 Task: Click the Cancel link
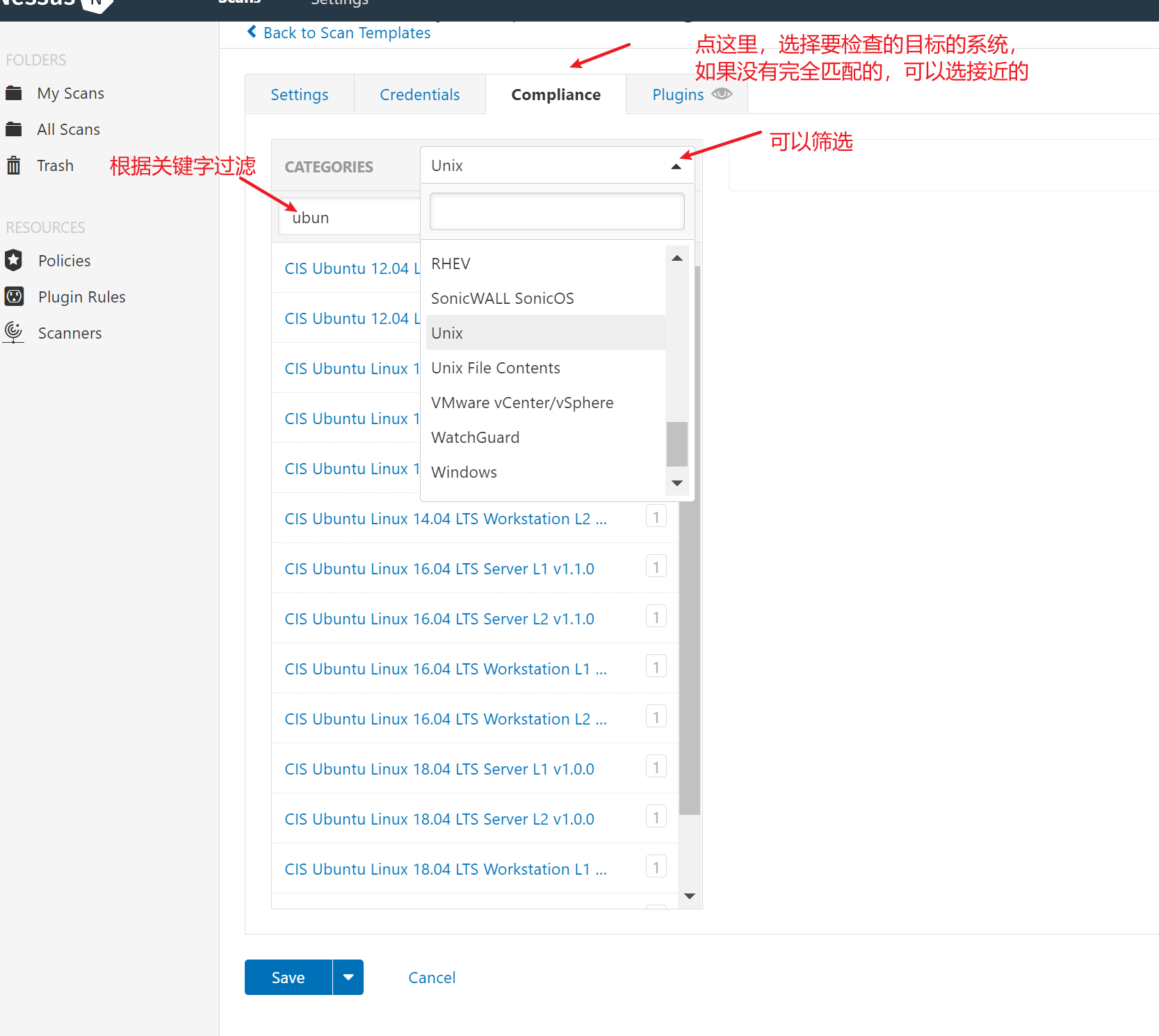tap(432, 978)
